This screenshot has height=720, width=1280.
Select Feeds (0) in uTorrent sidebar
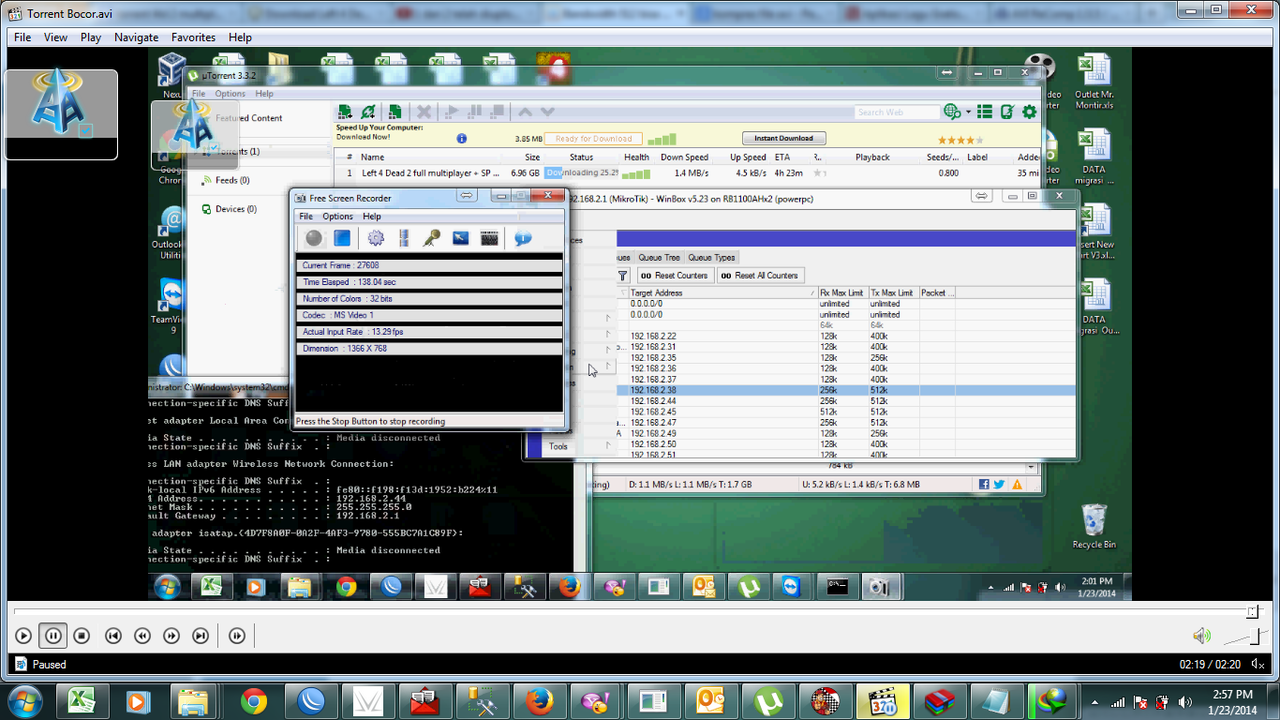232,180
